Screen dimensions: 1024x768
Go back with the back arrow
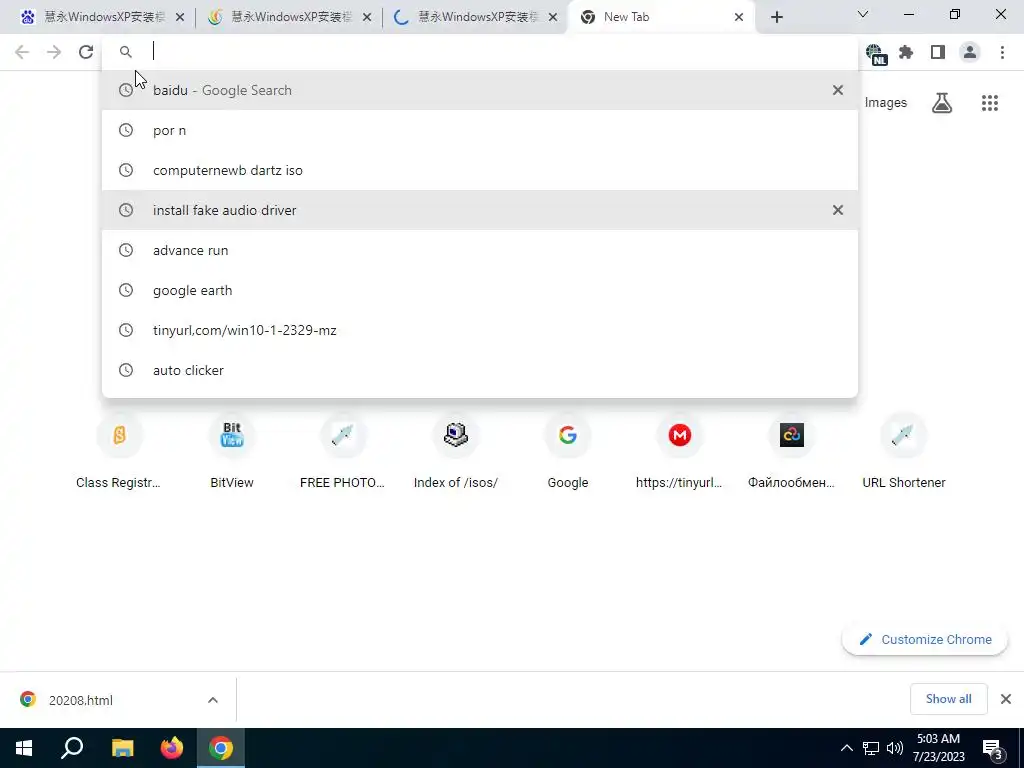click(x=22, y=52)
